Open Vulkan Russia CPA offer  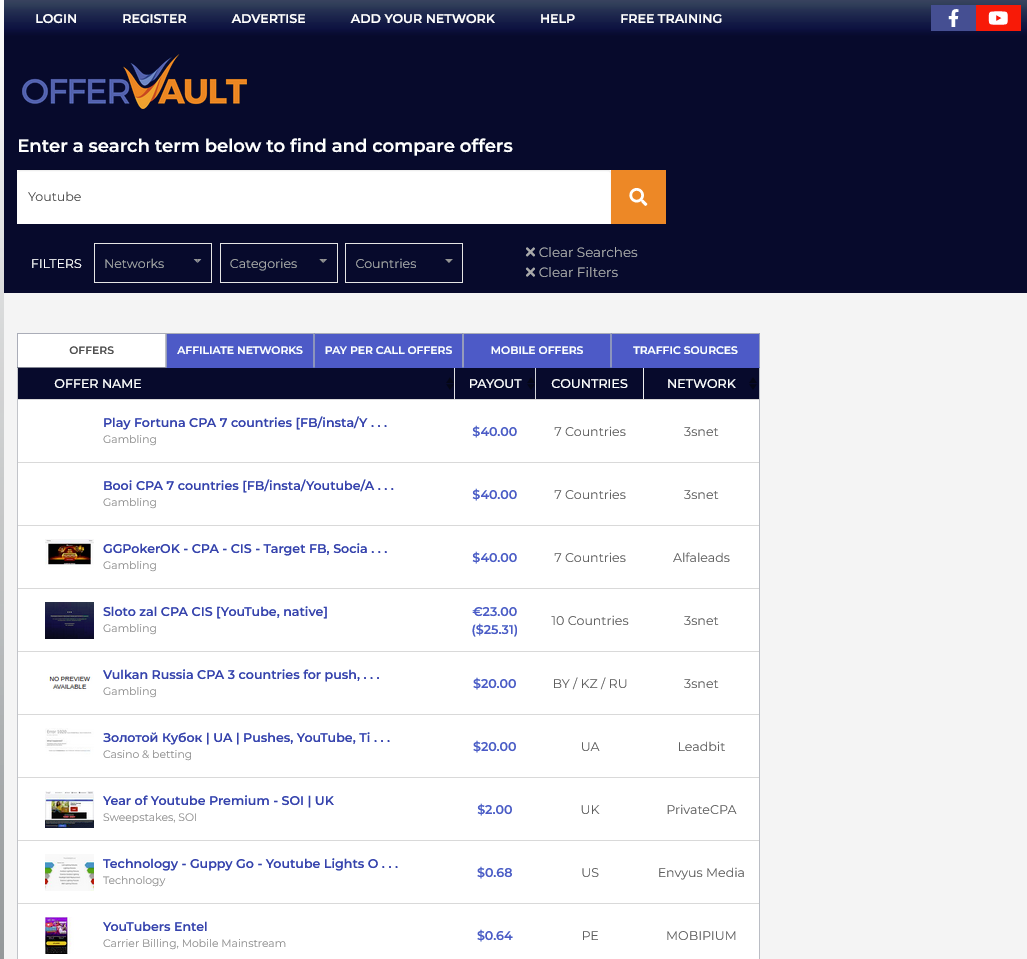pyautogui.click(x=241, y=674)
